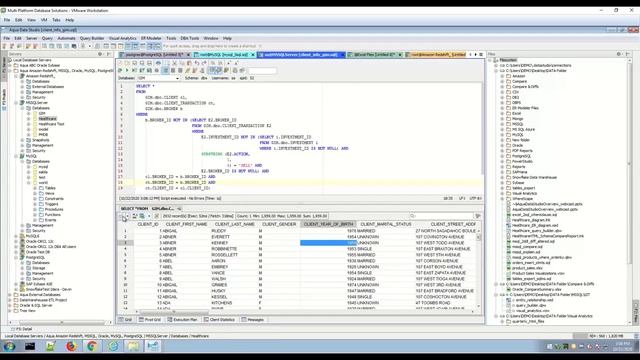
Task: Click the Paste clipboard icon in editor toolbar
Action: [189, 63]
